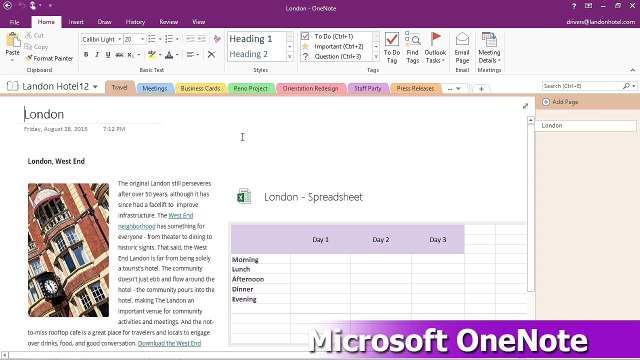This screenshot has width=640, height=360.
Task: Activate the Format Painter
Action: [x=49, y=58]
